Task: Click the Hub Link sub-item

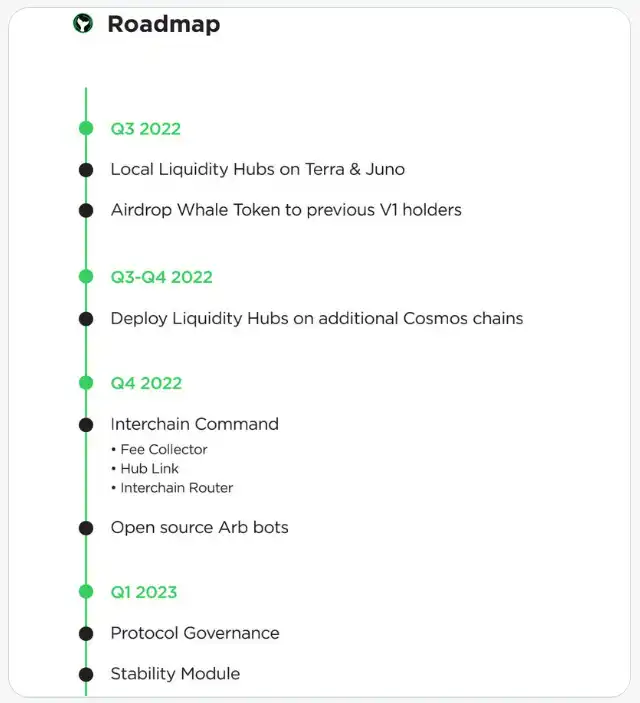Action: tap(149, 469)
